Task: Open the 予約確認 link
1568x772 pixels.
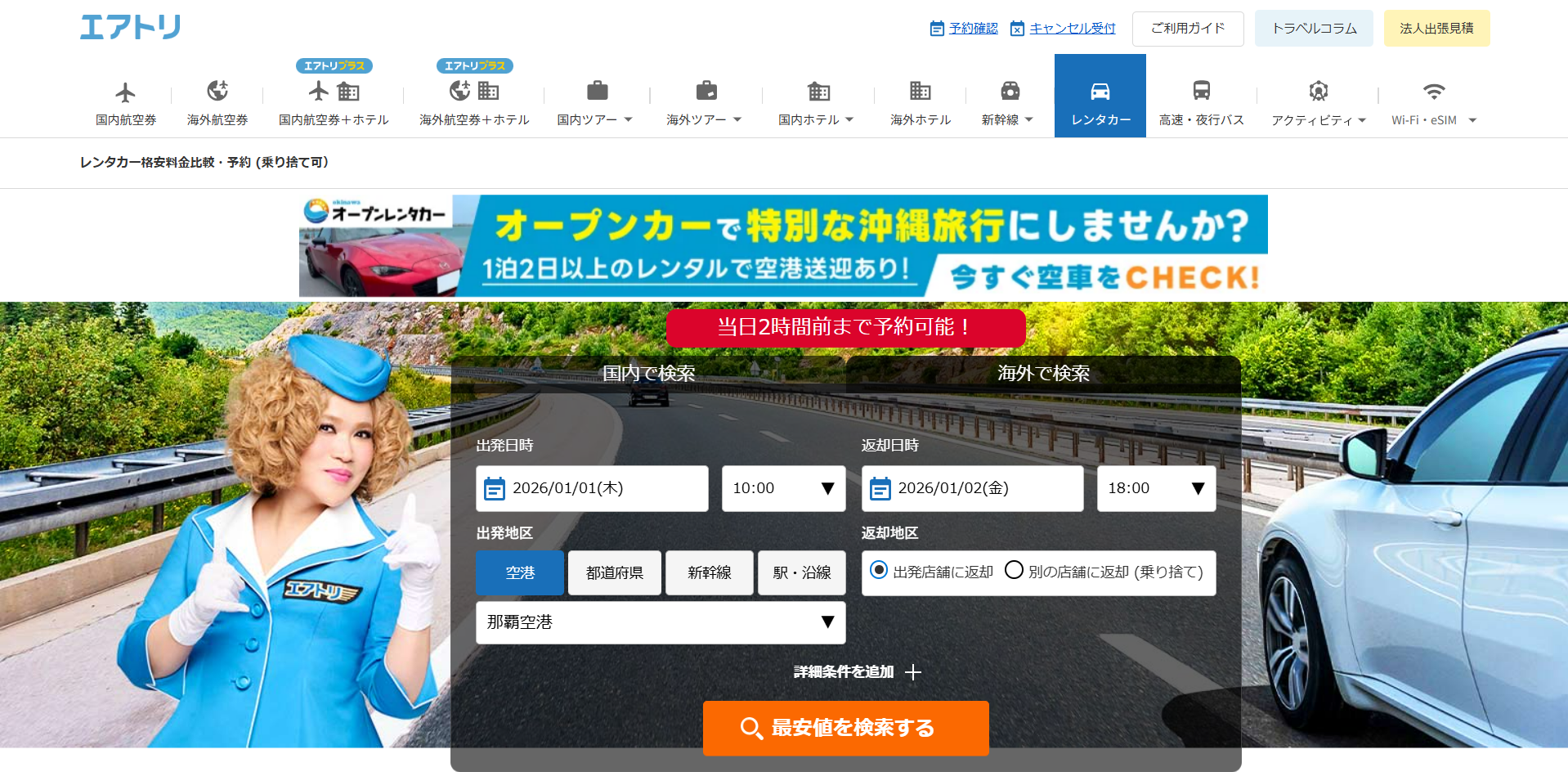Action: (973, 29)
